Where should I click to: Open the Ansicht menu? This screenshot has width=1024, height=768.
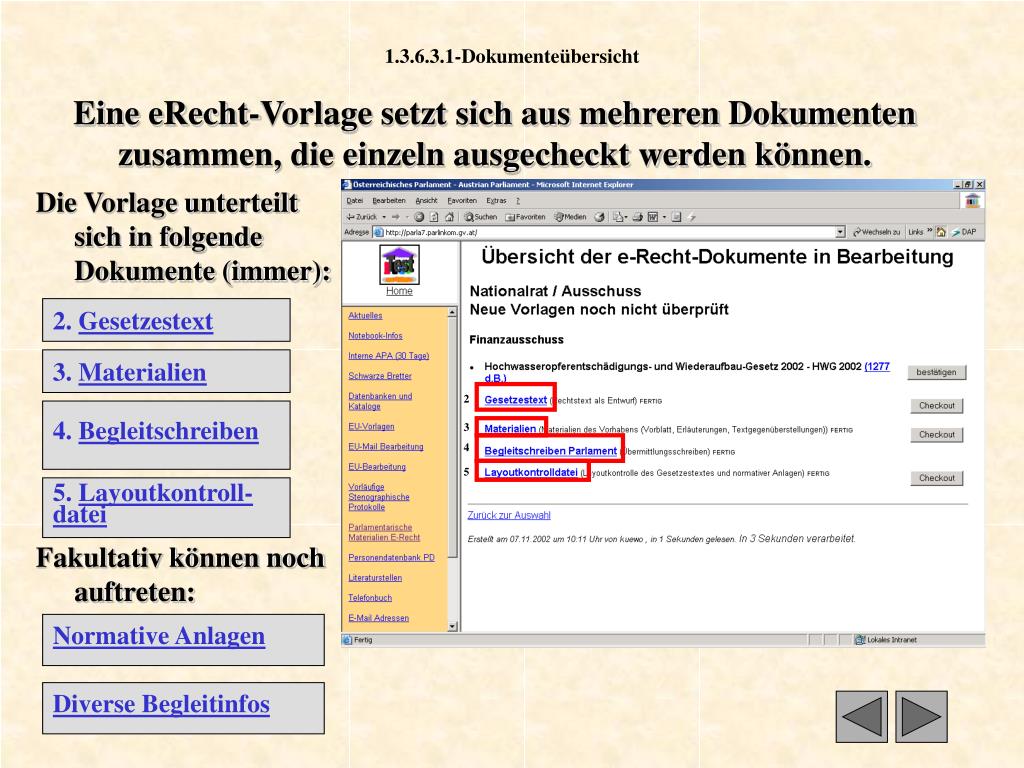426,200
